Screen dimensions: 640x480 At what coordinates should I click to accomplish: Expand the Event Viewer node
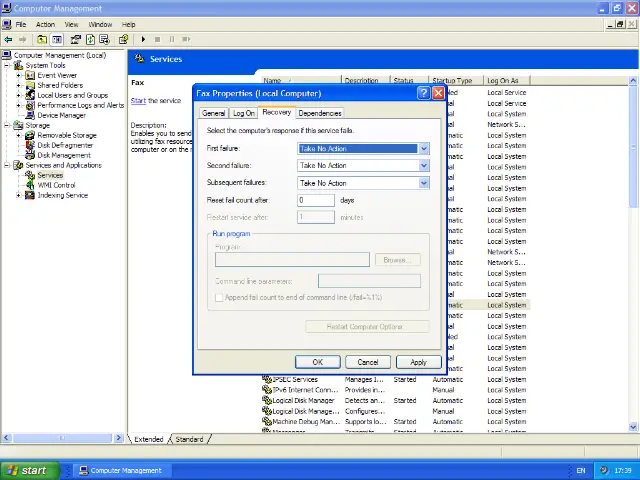pos(18,76)
